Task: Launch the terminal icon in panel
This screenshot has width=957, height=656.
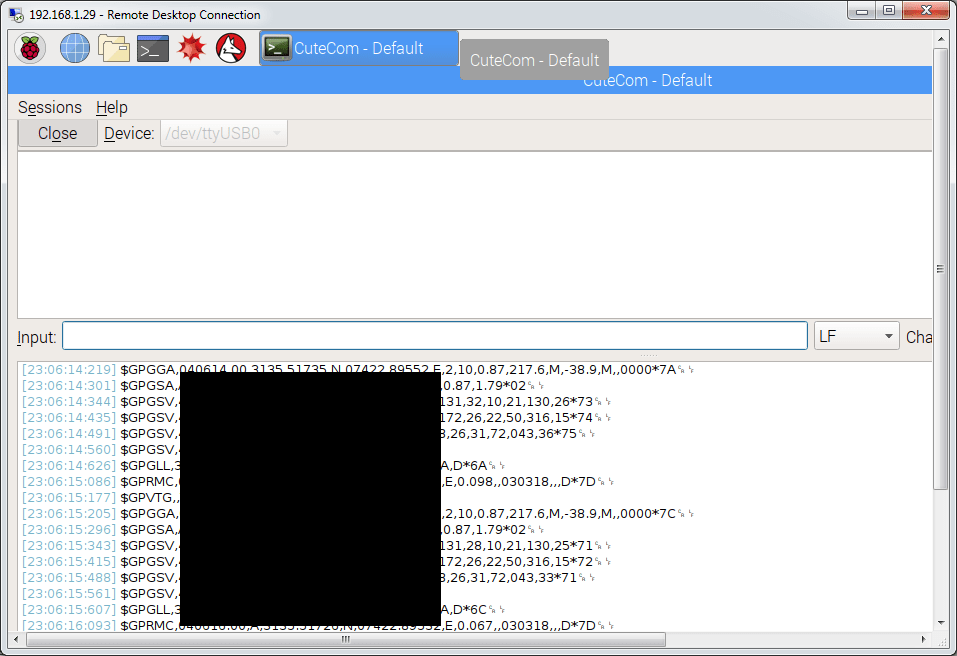Action: click(x=153, y=49)
